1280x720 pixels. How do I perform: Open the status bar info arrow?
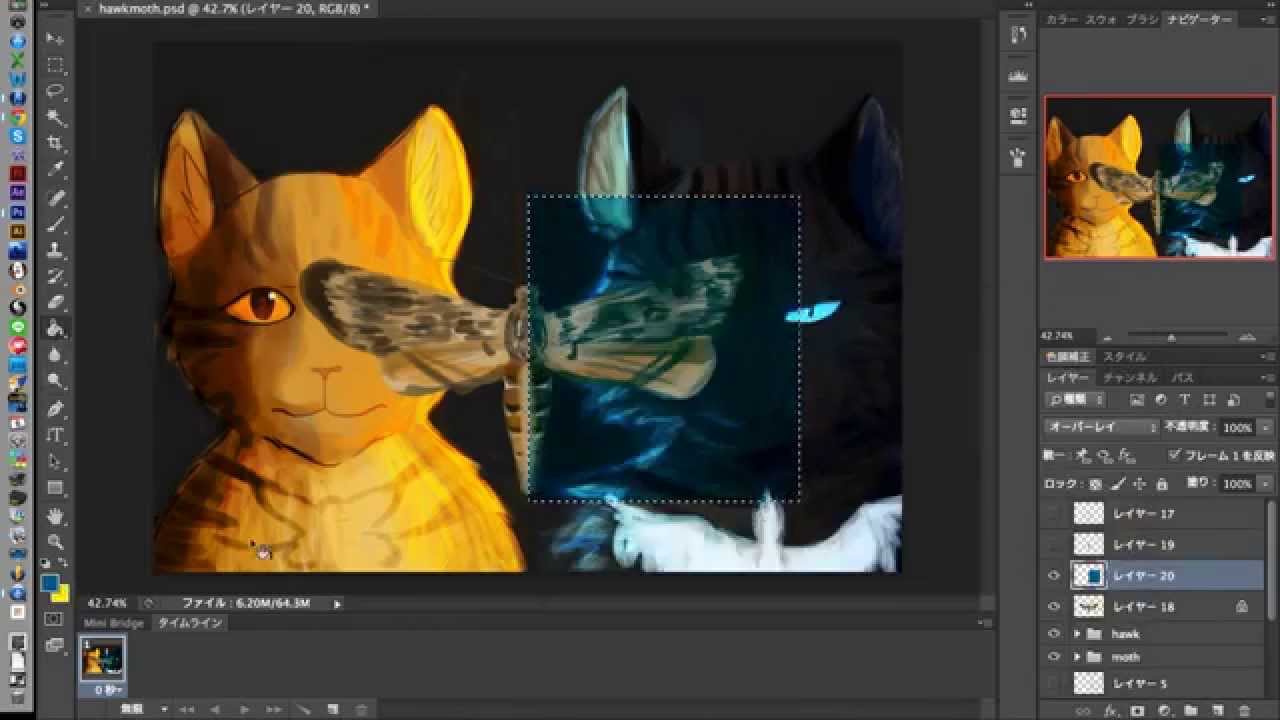click(x=337, y=604)
